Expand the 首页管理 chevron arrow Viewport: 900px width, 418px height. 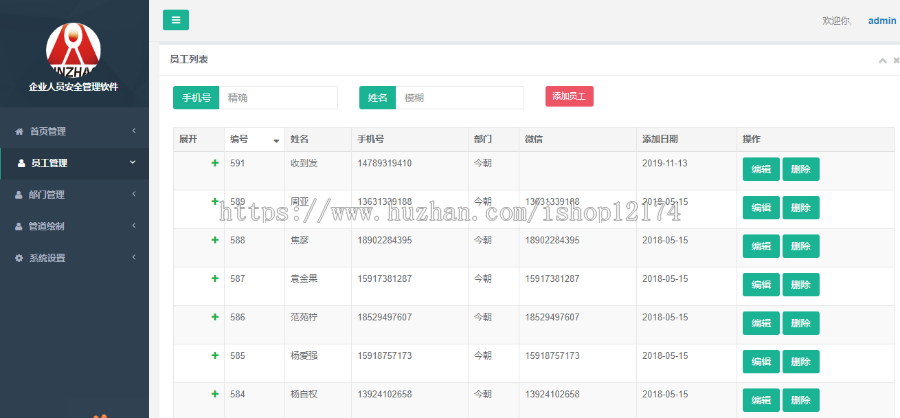click(133, 131)
